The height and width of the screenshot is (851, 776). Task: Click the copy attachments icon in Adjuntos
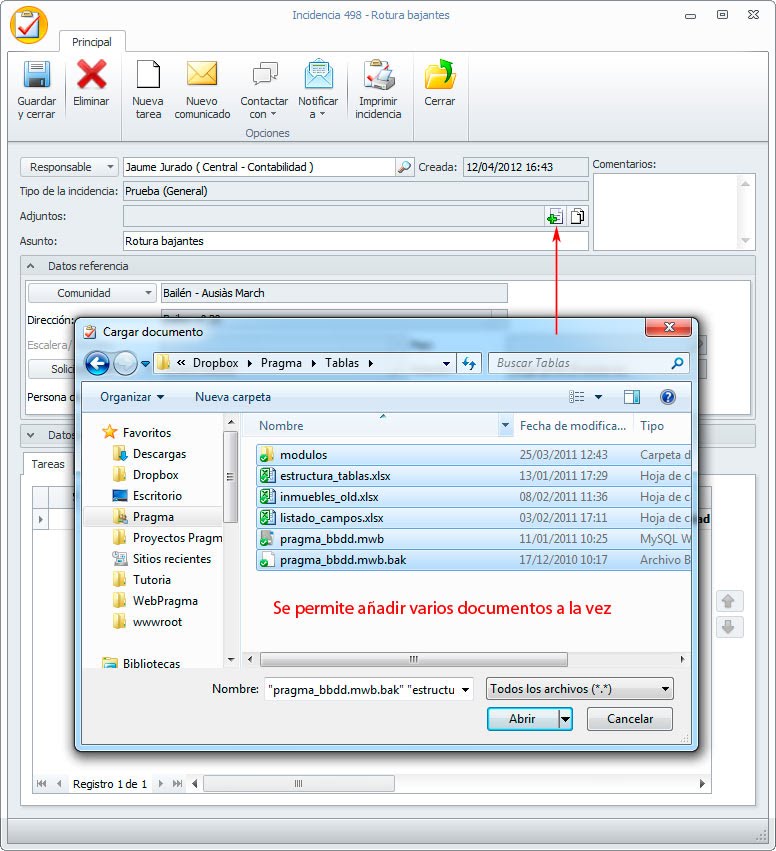[x=577, y=217]
